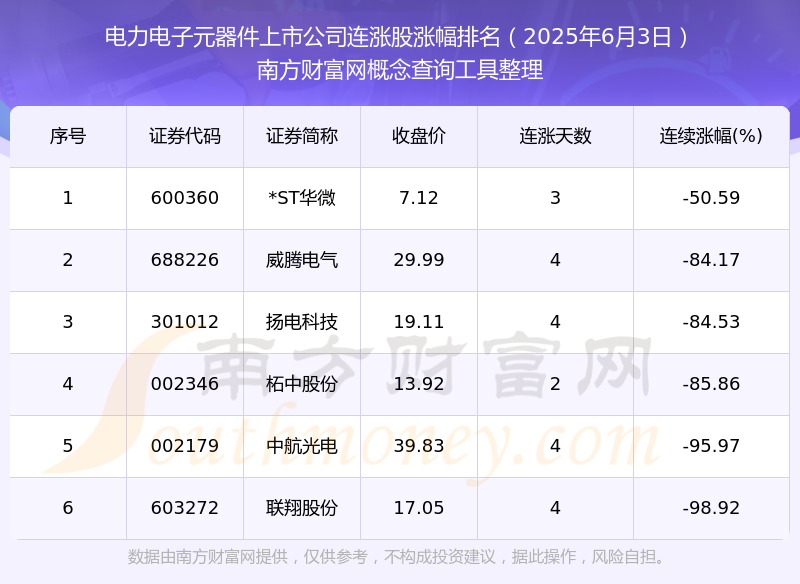Click the value -84.53
Screen dimensions: 800x584
tap(711, 322)
